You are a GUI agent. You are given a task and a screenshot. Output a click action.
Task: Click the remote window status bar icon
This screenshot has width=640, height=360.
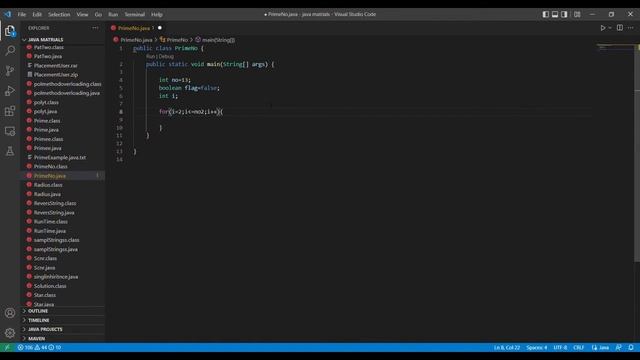pyautogui.click(x=7, y=347)
